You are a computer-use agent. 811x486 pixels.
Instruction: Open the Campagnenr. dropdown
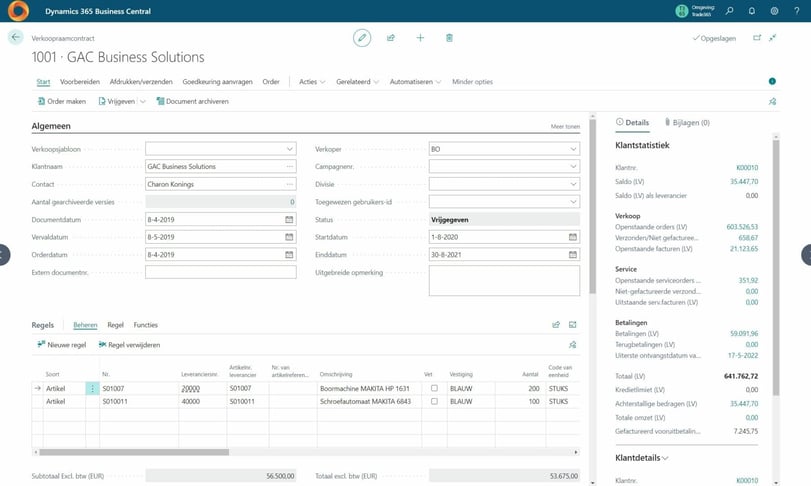(x=573, y=166)
